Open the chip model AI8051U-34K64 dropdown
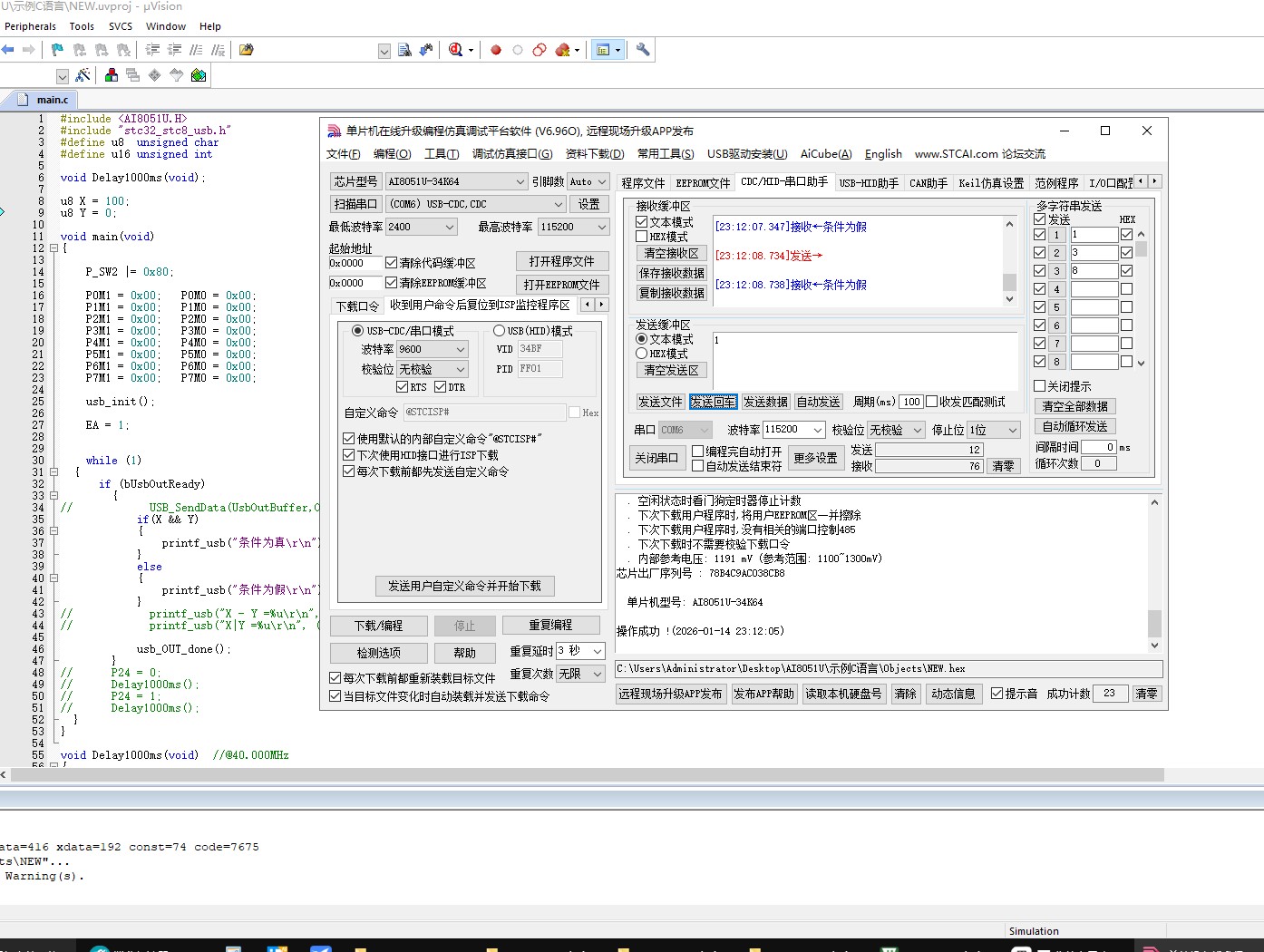 pyautogui.click(x=520, y=181)
